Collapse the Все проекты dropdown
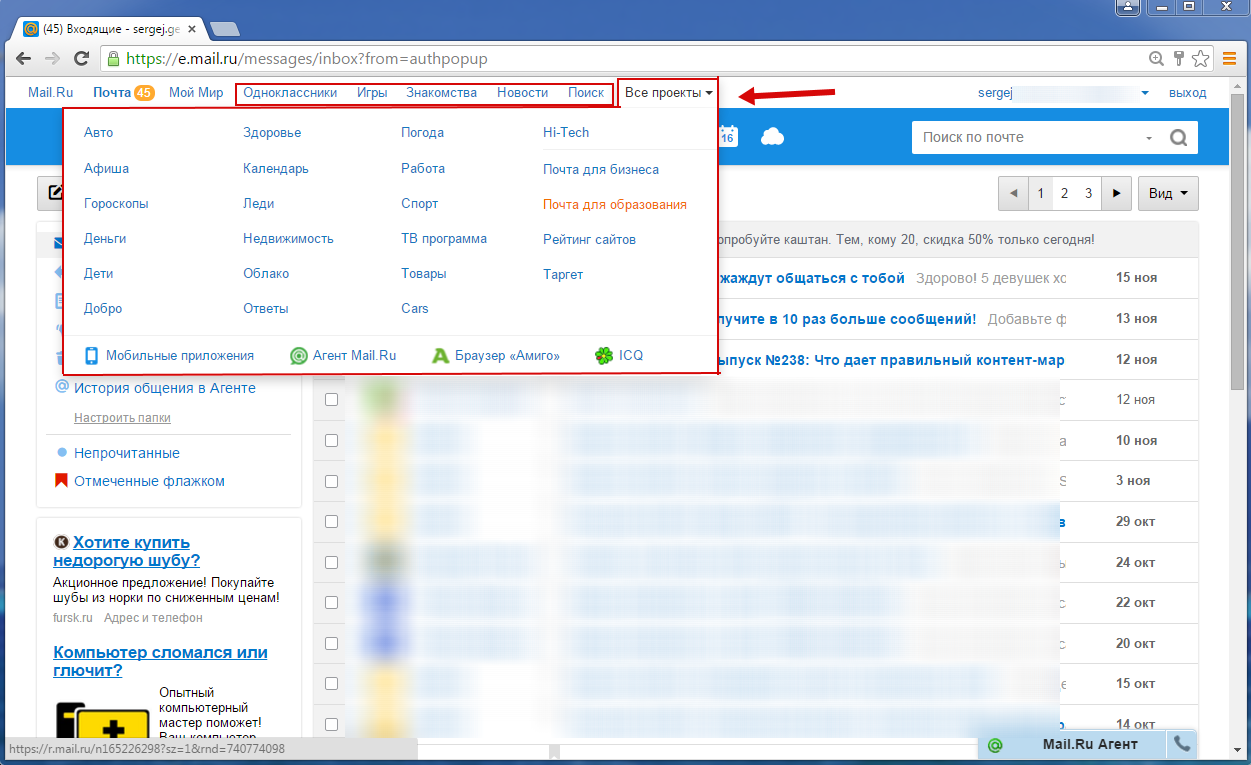Screen dimensions: 1251x765 click(x=668, y=93)
